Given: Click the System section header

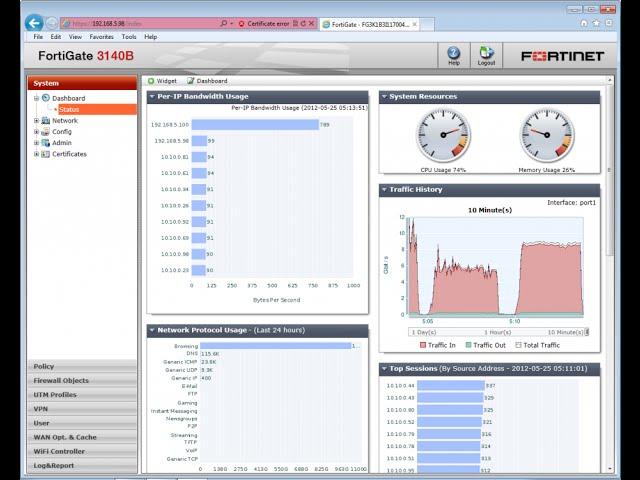Looking at the screenshot, I should click(x=82, y=83).
